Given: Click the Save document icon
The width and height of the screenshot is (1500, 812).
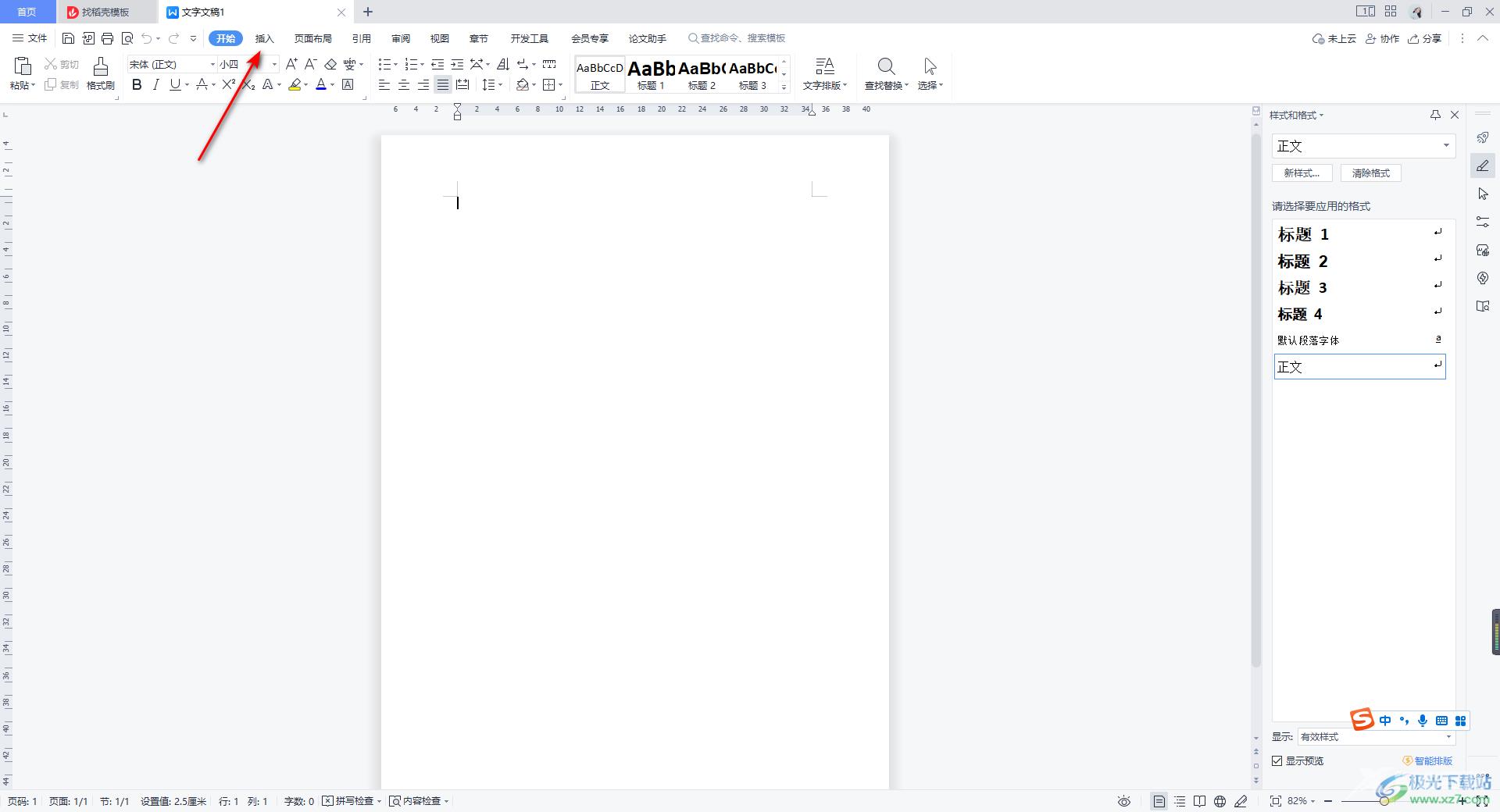Looking at the screenshot, I should pyautogui.click(x=68, y=38).
